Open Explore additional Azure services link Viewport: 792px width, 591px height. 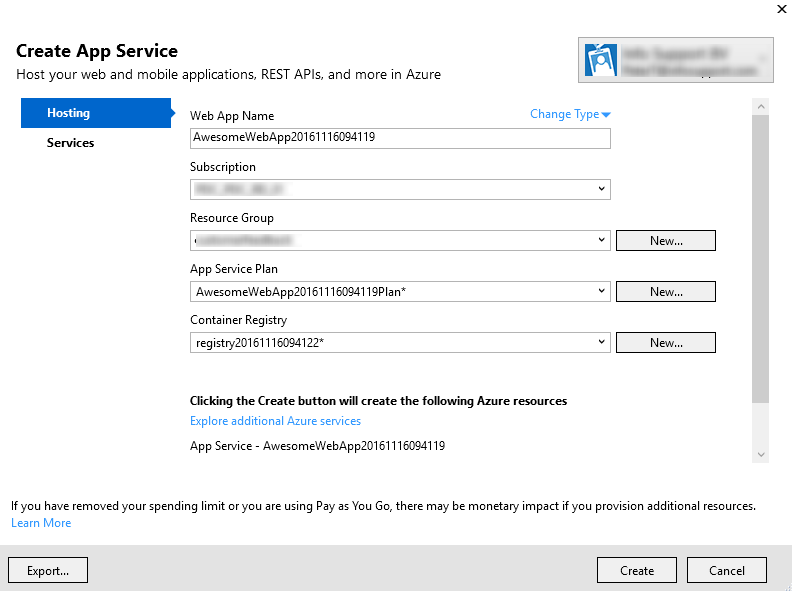(x=275, y=421)
